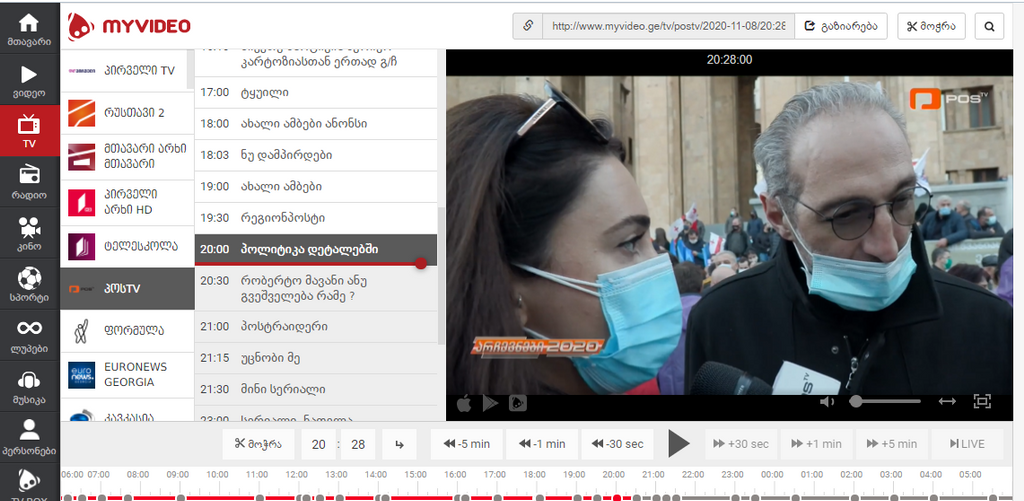Open the სპორტი sports section
This screenshot has width=1024, height=501.
pyautogui.click(x=29, y=283)
